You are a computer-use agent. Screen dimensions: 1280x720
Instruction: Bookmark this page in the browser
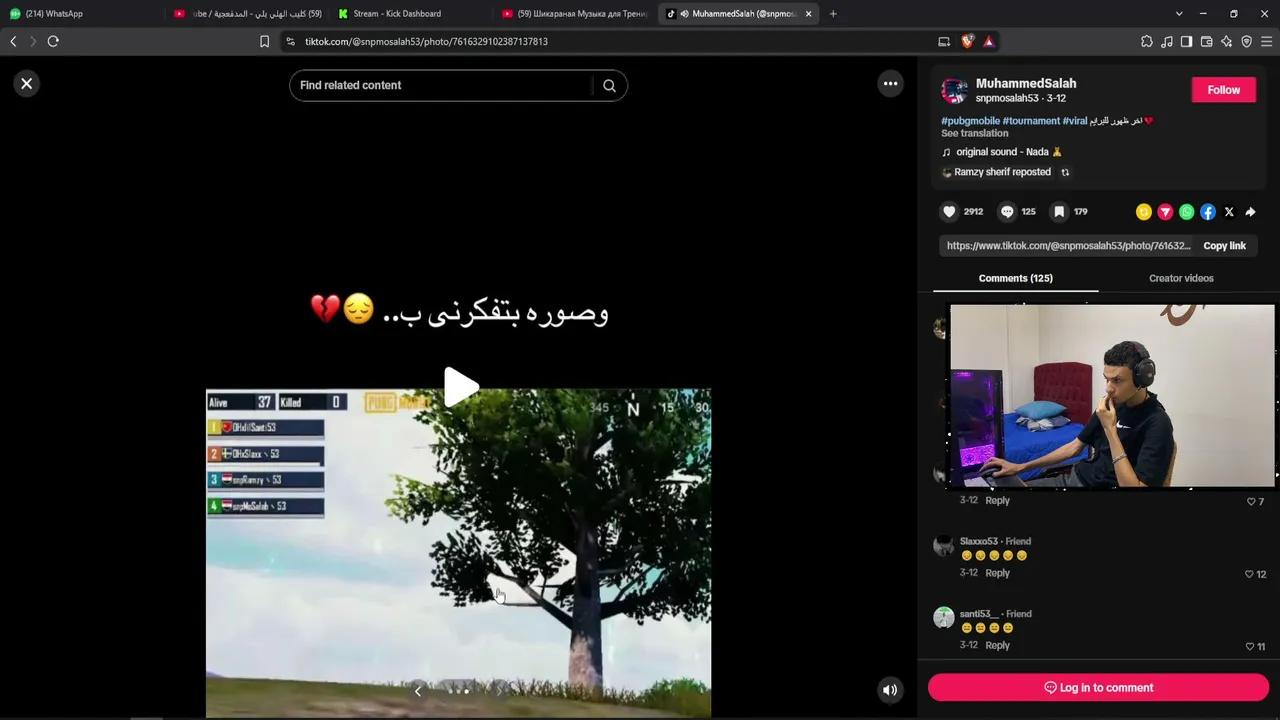tap(264, 41)
